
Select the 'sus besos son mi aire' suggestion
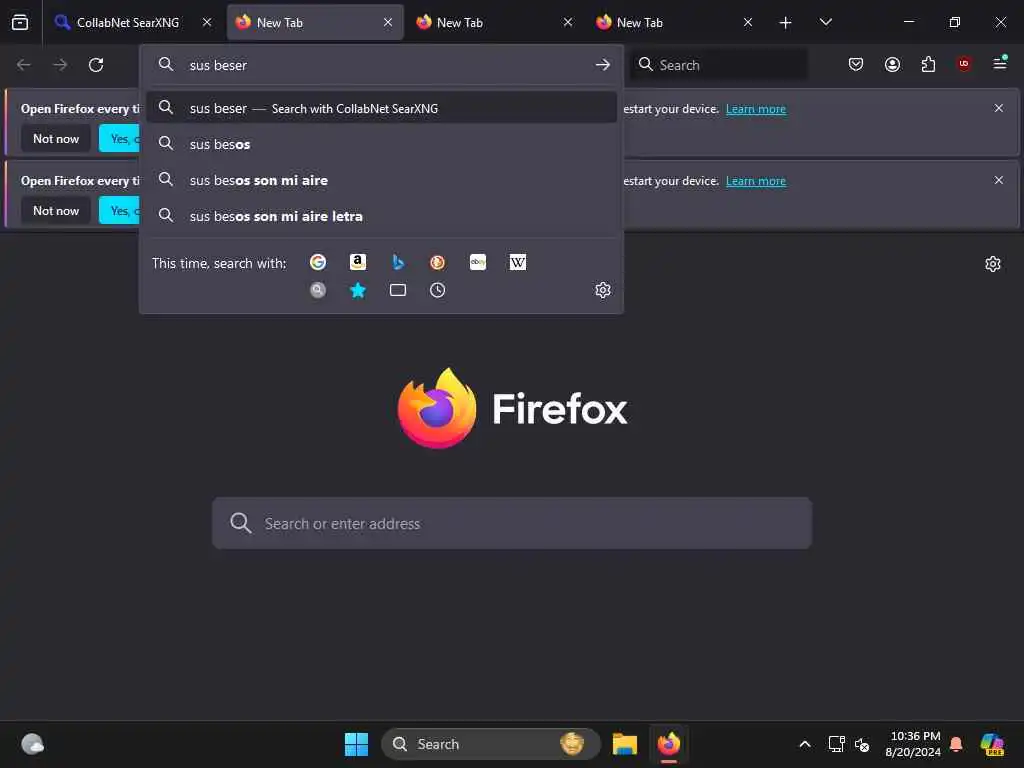[381, 180]
